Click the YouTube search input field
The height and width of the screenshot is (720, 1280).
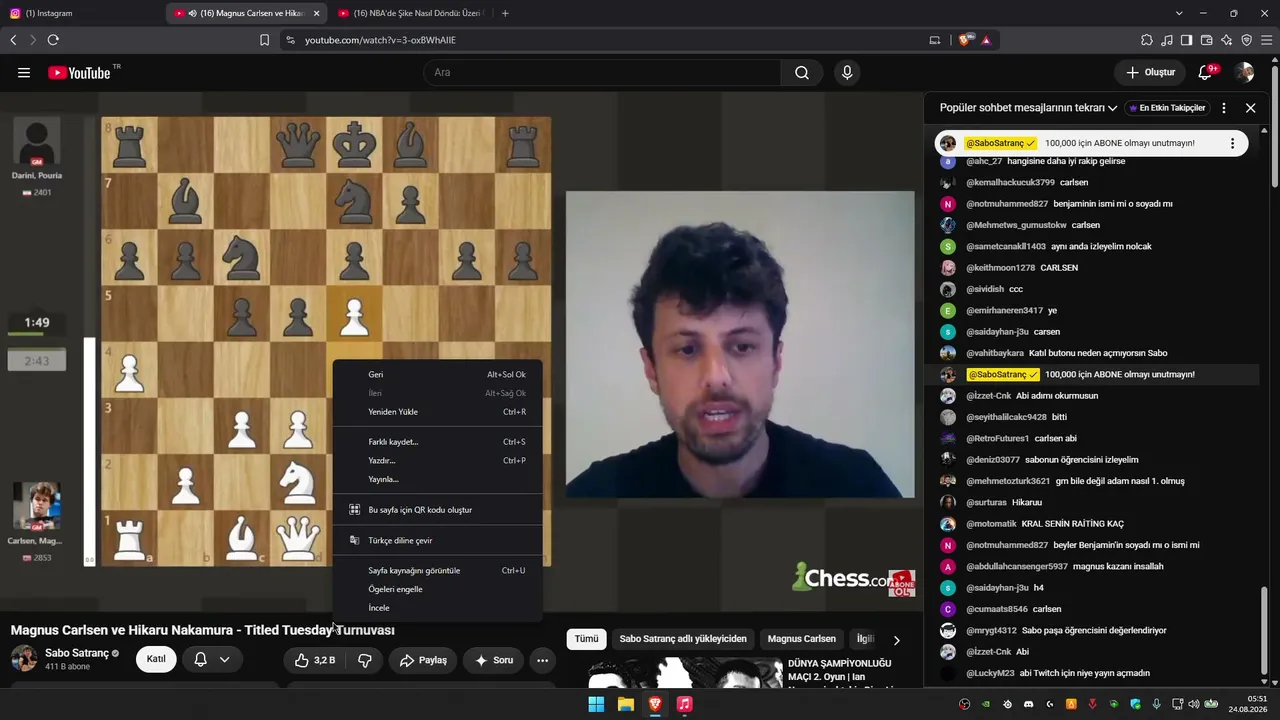[602, 72]
